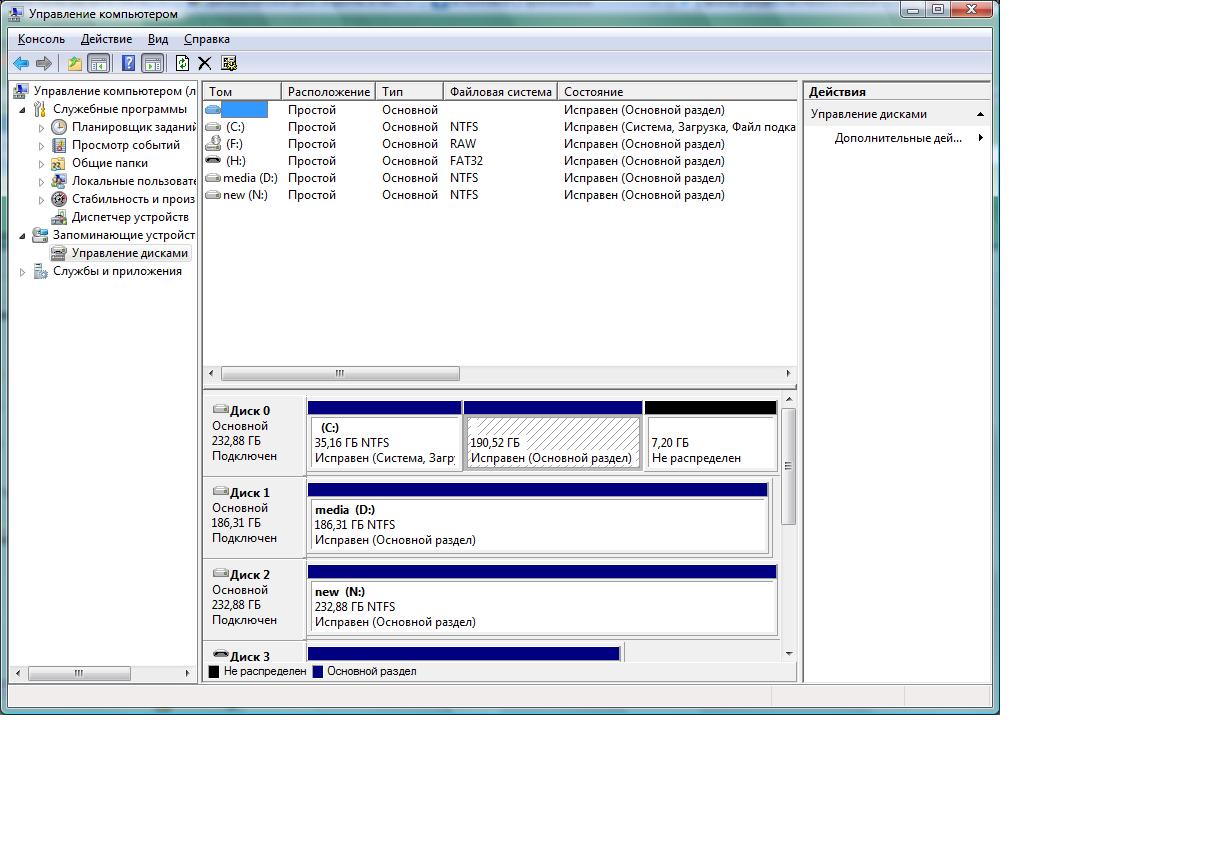Select the Просмотр событий icon

[59, 145]
